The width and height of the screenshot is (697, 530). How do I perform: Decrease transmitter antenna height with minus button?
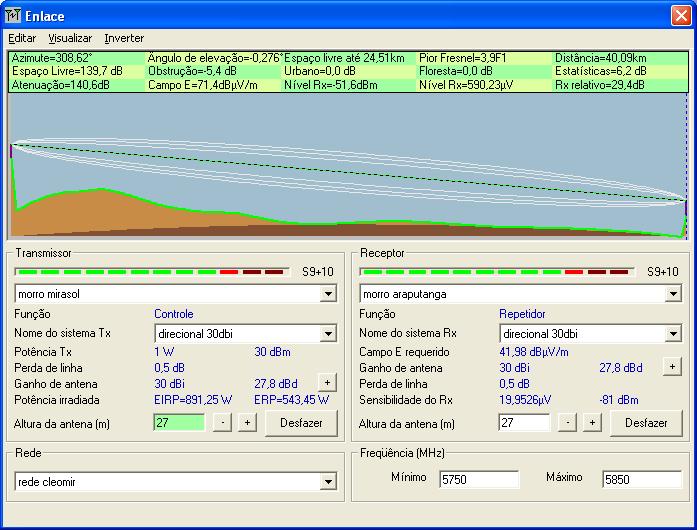coord(222,423)
